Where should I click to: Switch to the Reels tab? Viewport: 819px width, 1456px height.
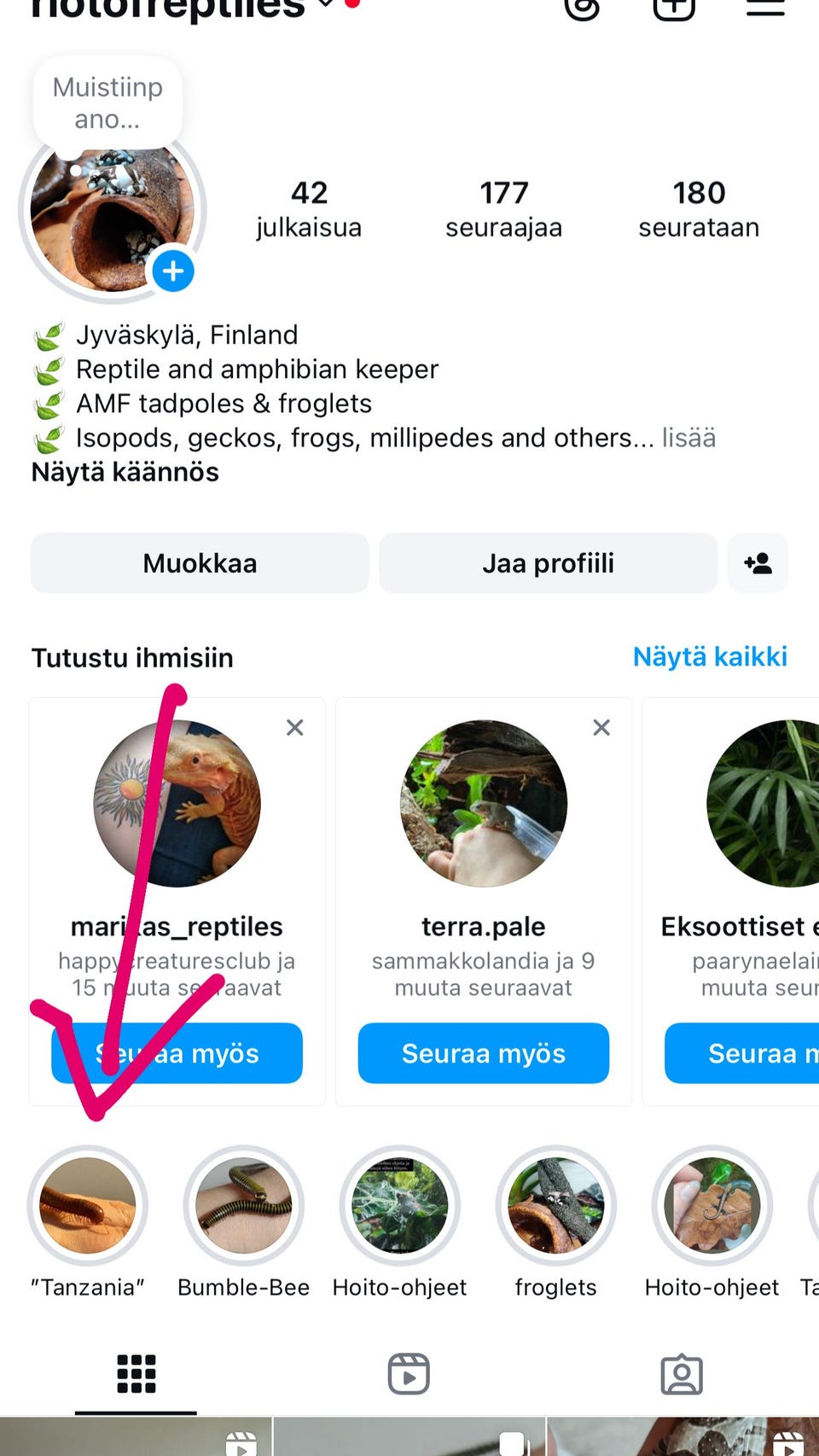click(x=409, y=1374)
